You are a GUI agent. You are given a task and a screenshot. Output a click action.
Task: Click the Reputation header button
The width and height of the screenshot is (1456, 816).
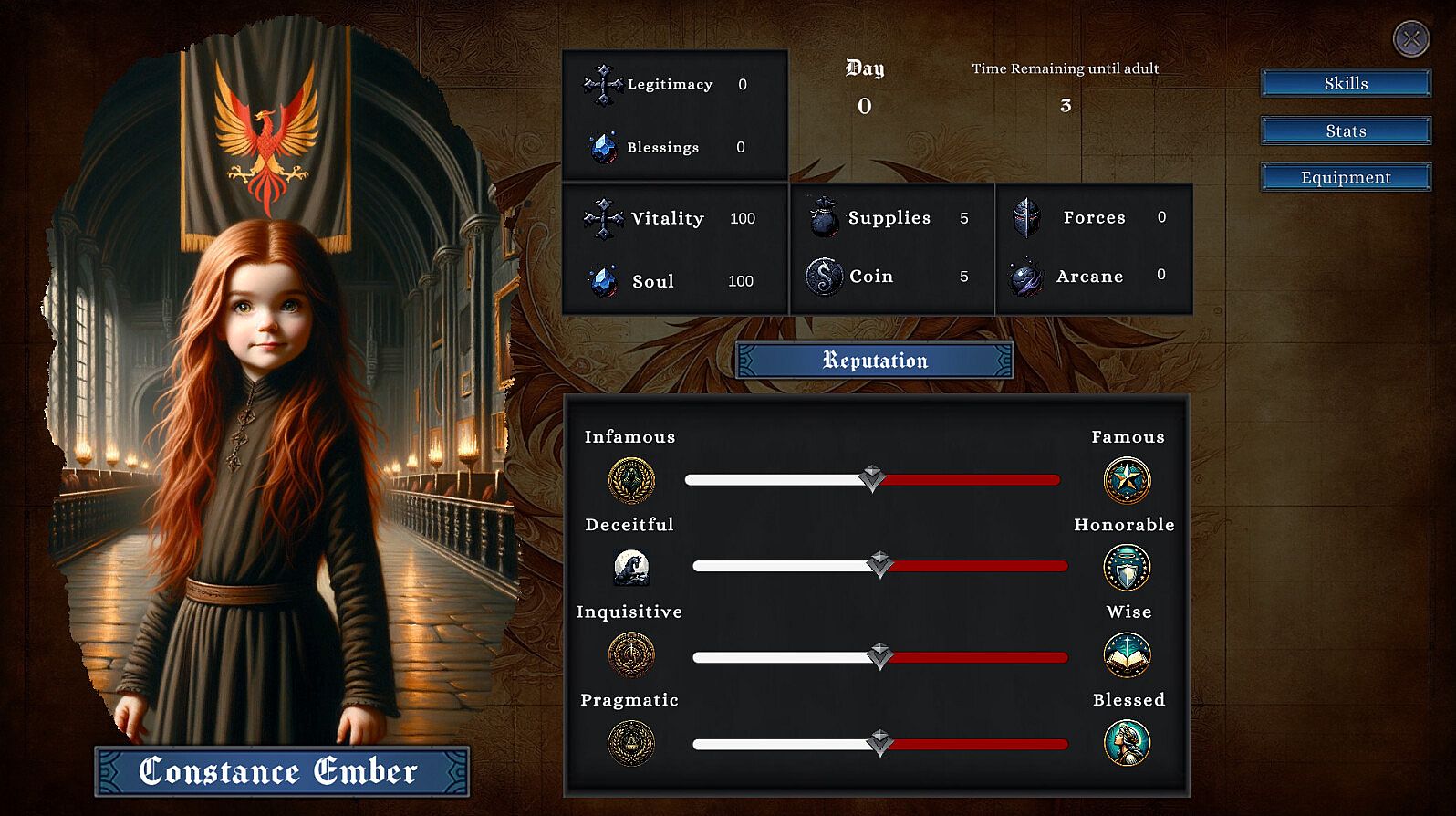[874, 361]
